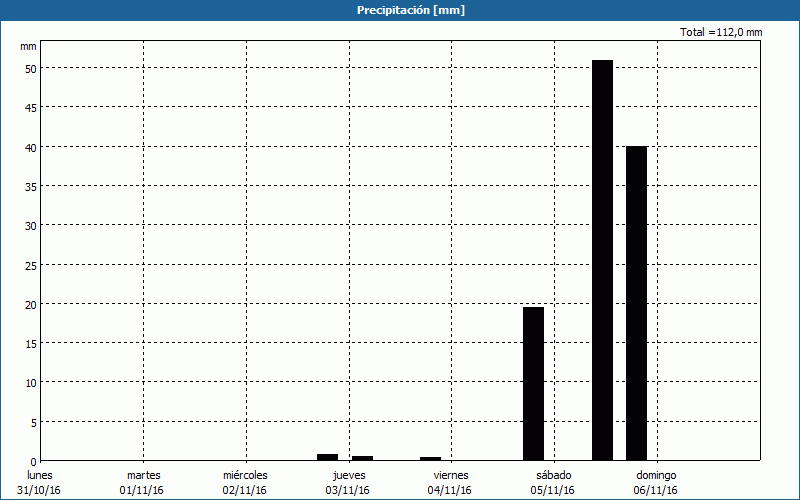Click the 'Total =112,0 mm' label

click(x=721, y=32)
